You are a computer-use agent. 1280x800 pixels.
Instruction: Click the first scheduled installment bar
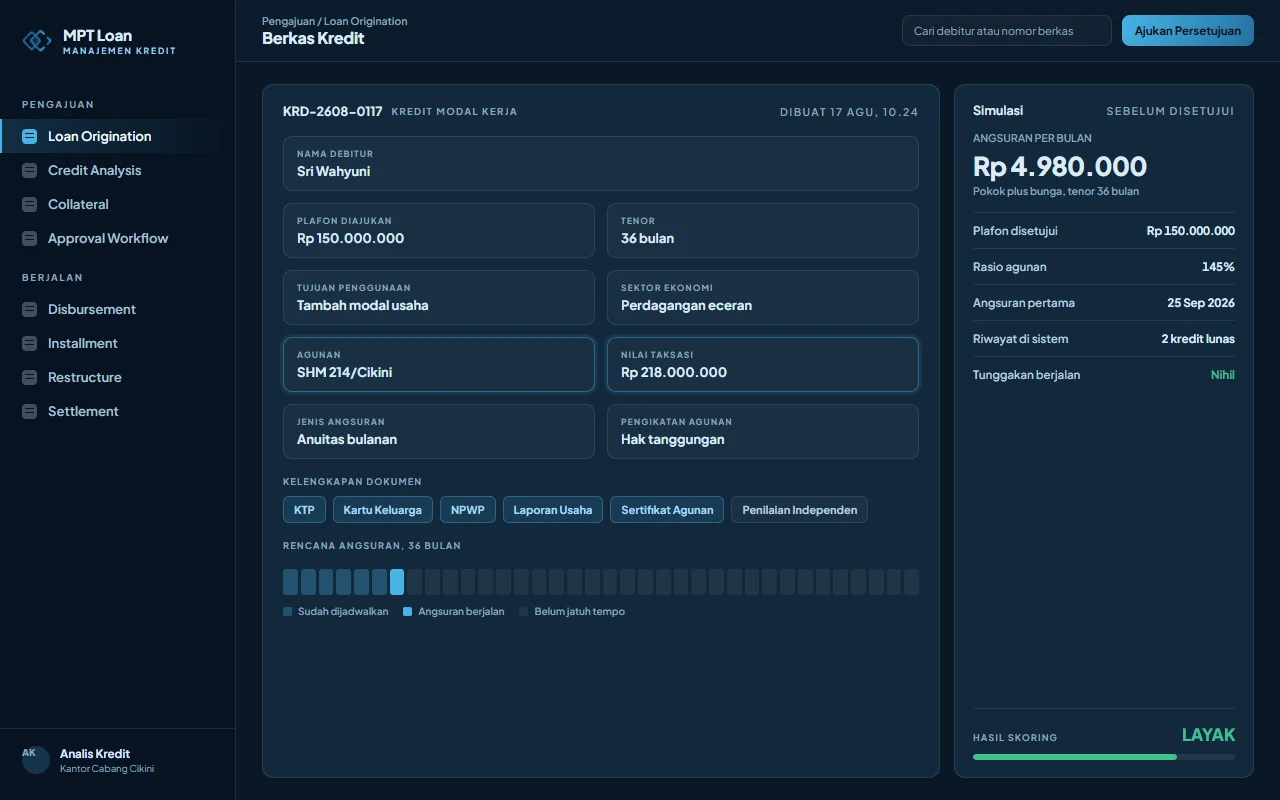click(290, 582)
